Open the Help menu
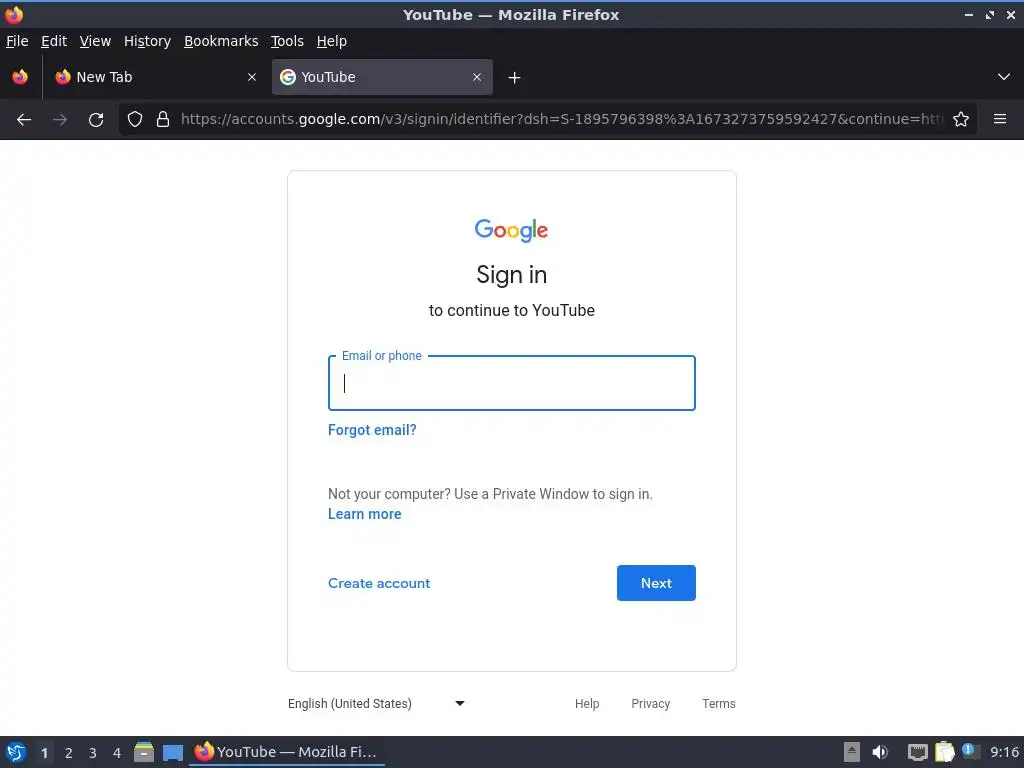1024x768 pixels. pyautogui.click(x=332, y=41)
